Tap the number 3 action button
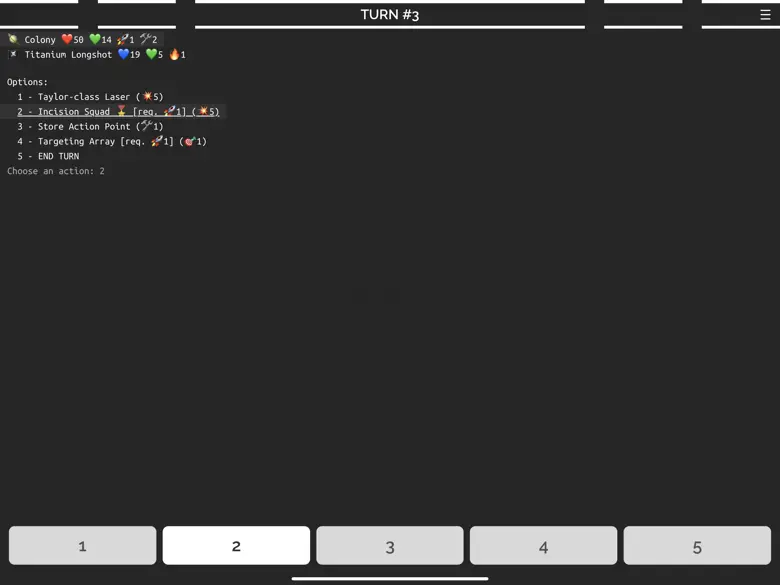Viewport: 780px width, 585px height. coord(390,546)
